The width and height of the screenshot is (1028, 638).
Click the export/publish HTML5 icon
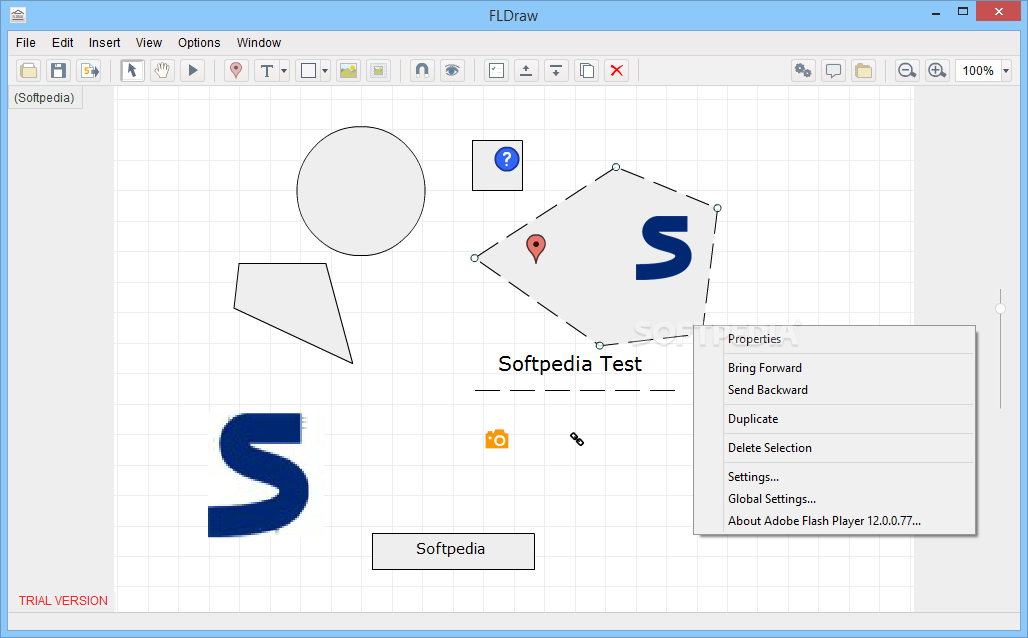(89, 70)
